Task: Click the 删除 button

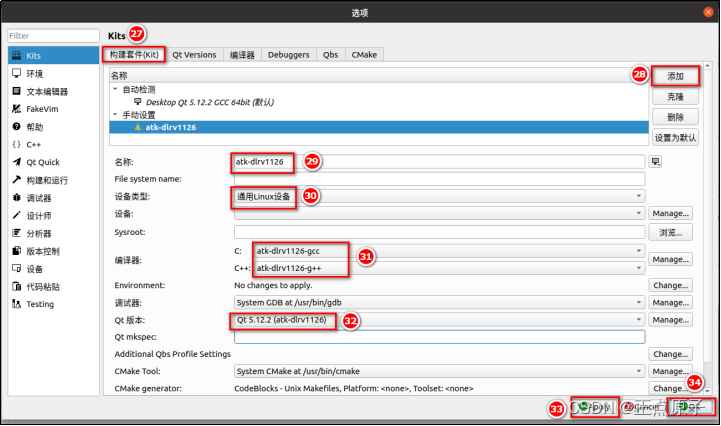Action: click(675, 117)
